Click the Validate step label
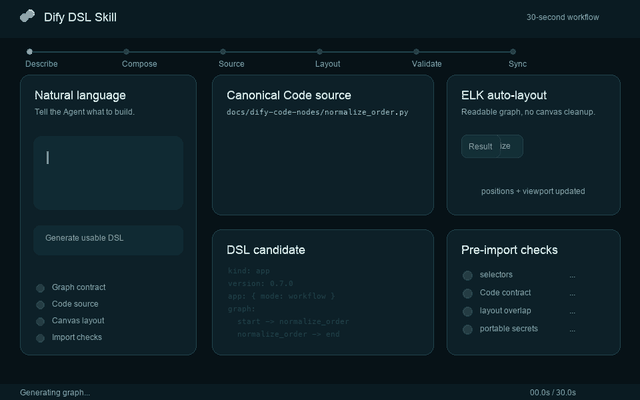 (427, 64)
